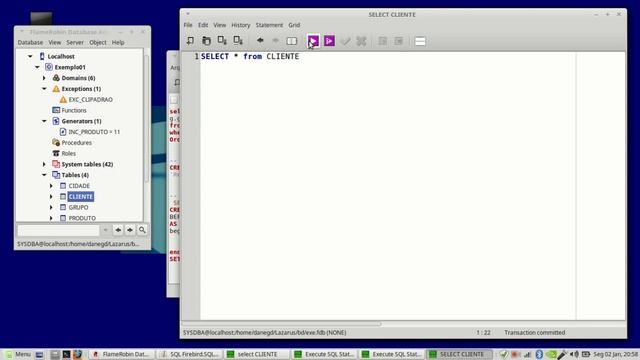Click the Execute selection purple icon
Viewport: 640px width, 360px height.
pos(329,41)
